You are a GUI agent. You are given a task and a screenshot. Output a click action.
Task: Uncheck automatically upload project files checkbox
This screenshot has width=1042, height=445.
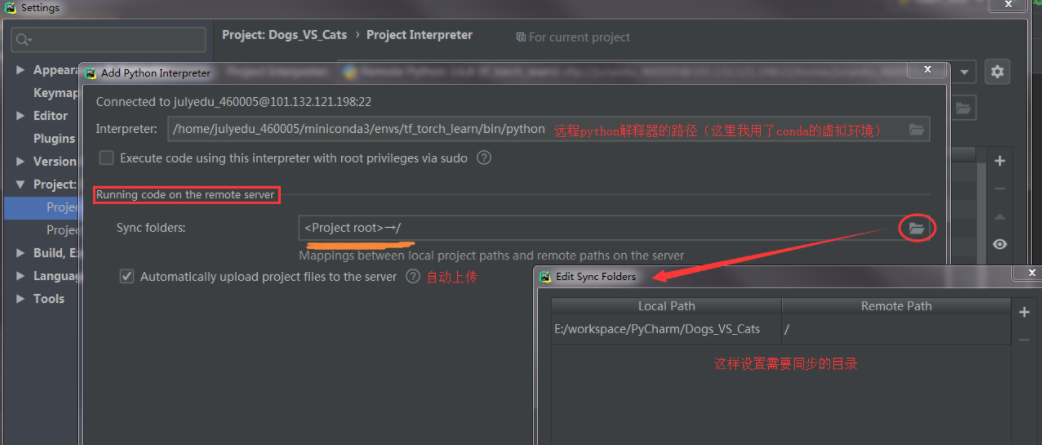127,277
